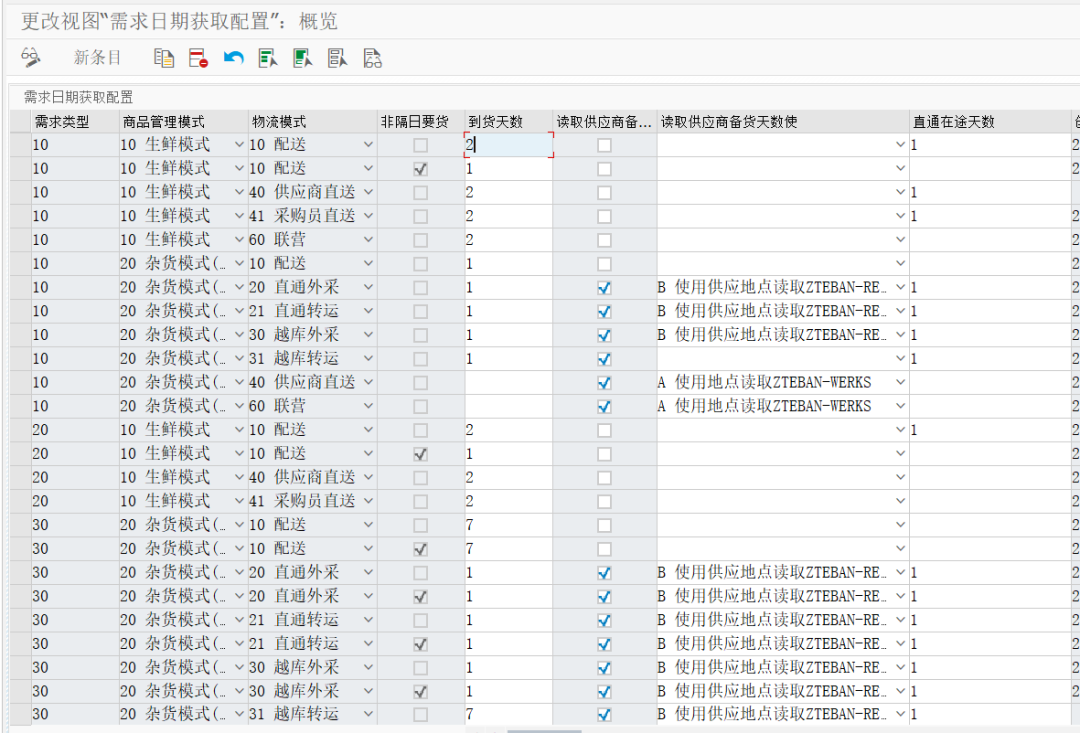
Task: Open 物流模式 dropdown for type 20 生鲜模式 采购员直送 row
Action: pos(368,501)
